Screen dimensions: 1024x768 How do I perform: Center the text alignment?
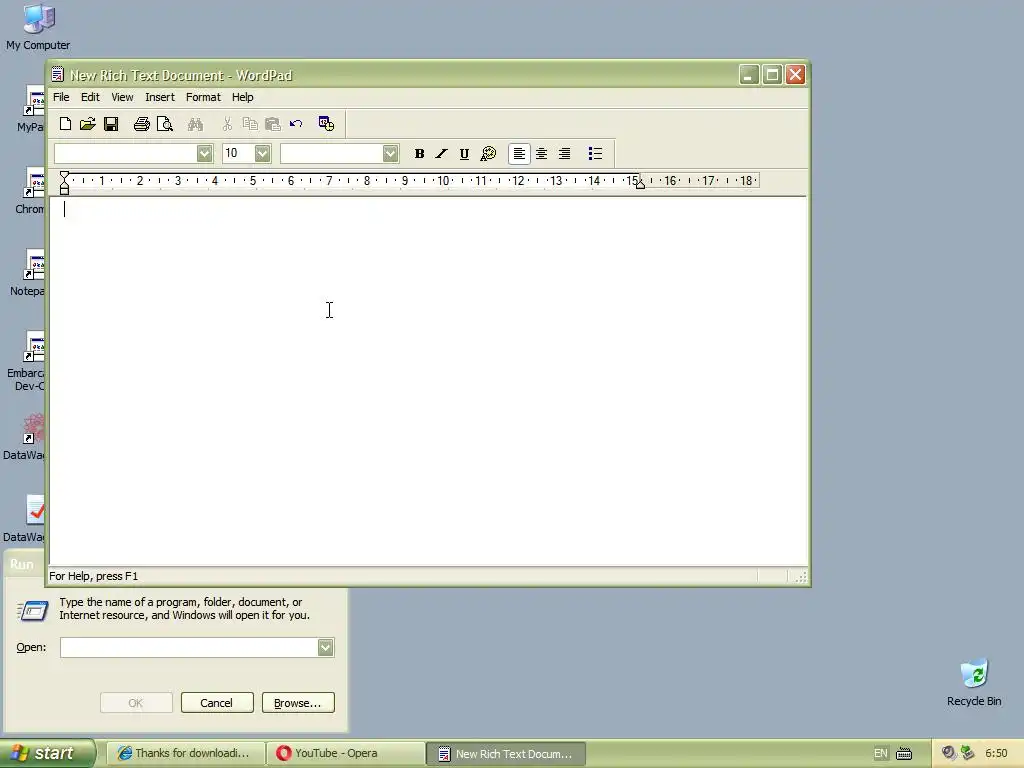point(541,153)
